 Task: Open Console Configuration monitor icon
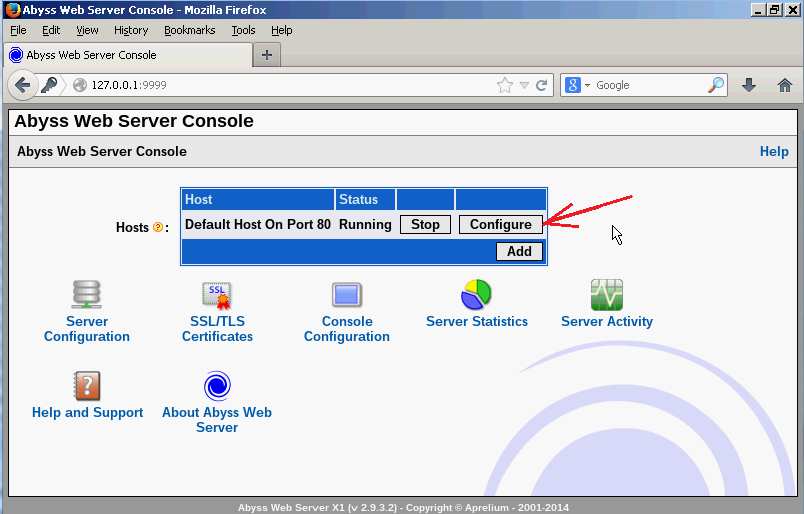point(347,295)
